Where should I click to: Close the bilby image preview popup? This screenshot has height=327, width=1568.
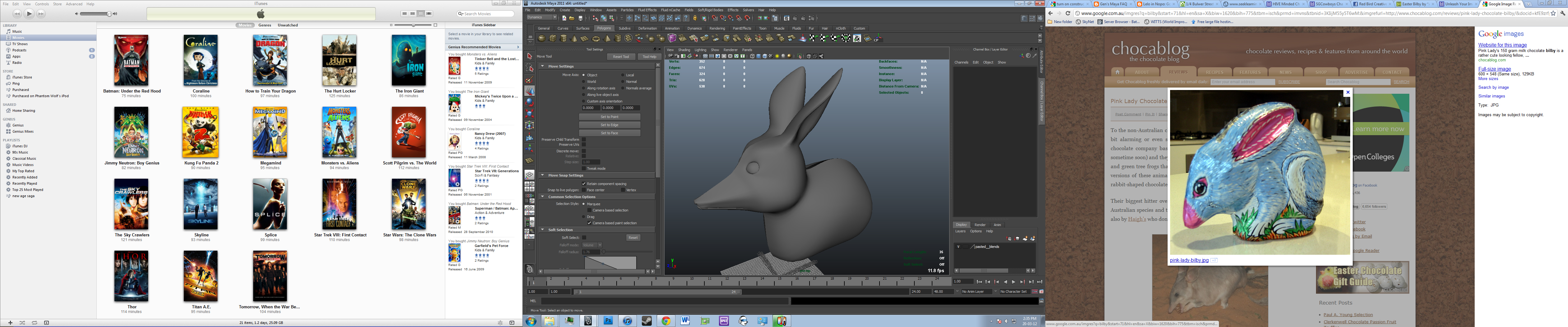(x=1348, y=92)
